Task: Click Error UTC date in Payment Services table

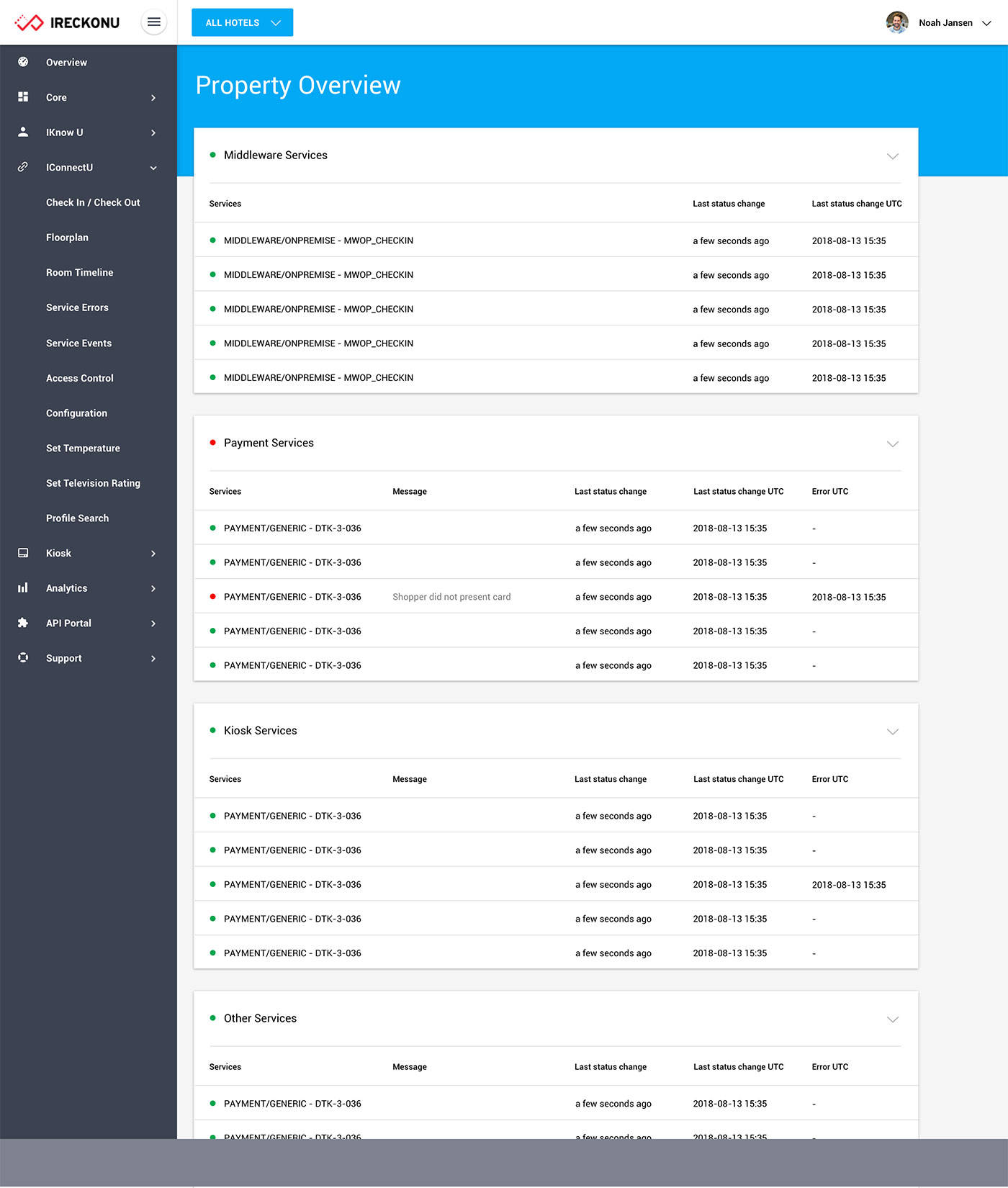Action: (849, 597)
